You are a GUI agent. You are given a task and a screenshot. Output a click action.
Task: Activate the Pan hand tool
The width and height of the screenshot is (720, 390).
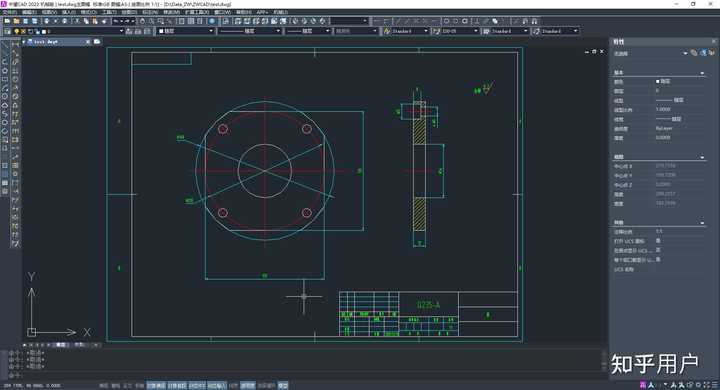tap(142, 21)
